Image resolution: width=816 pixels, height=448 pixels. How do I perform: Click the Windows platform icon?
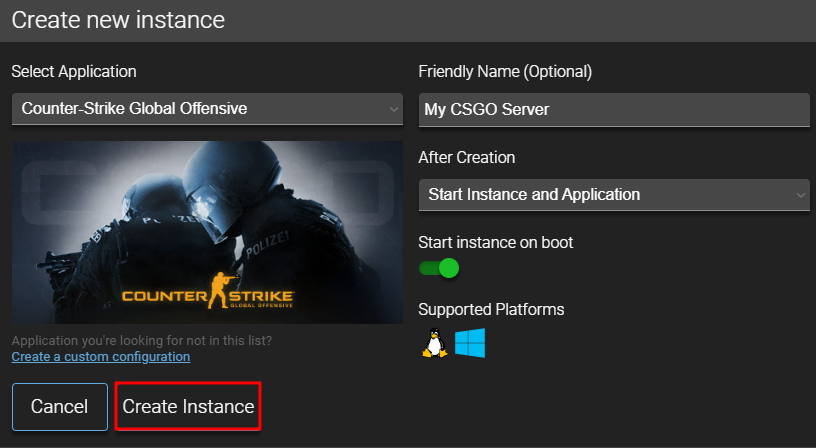[x=470, y=343]
